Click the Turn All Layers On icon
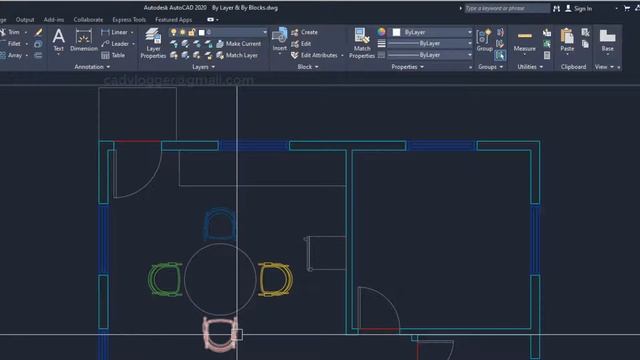 pyautogui.click(x=174, y=55)
